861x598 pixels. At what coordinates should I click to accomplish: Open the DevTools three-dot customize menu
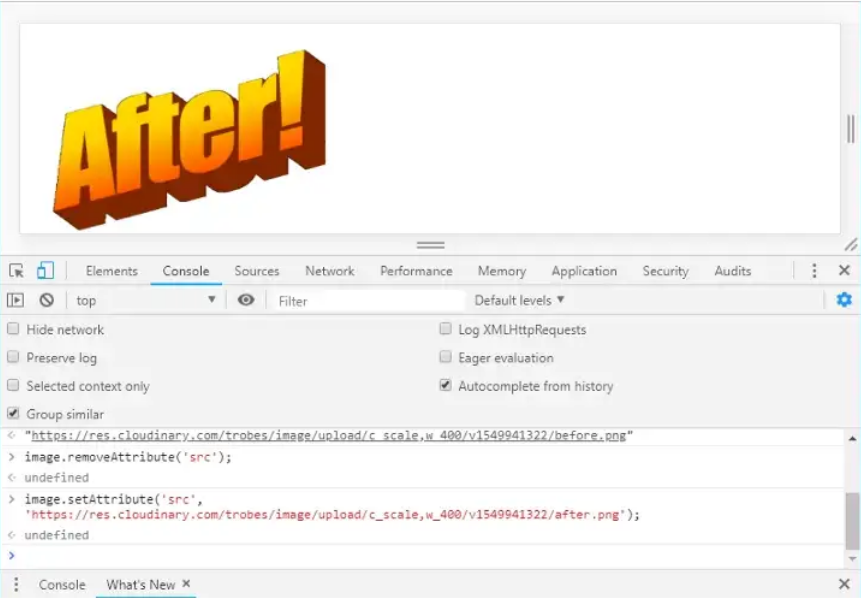(x=814, y=271)
